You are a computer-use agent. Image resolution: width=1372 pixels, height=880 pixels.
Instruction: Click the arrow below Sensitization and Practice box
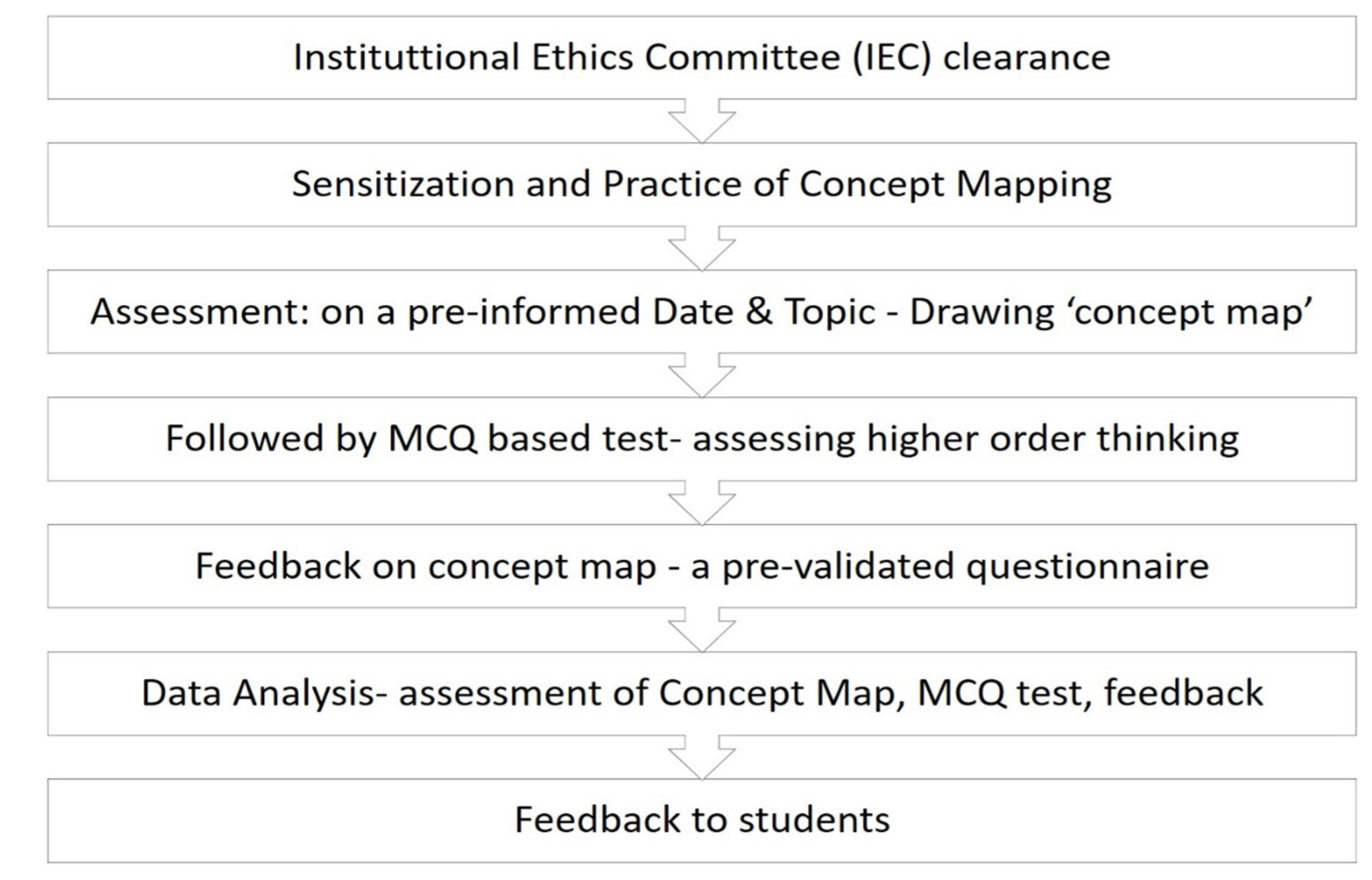tap(702, 248)
